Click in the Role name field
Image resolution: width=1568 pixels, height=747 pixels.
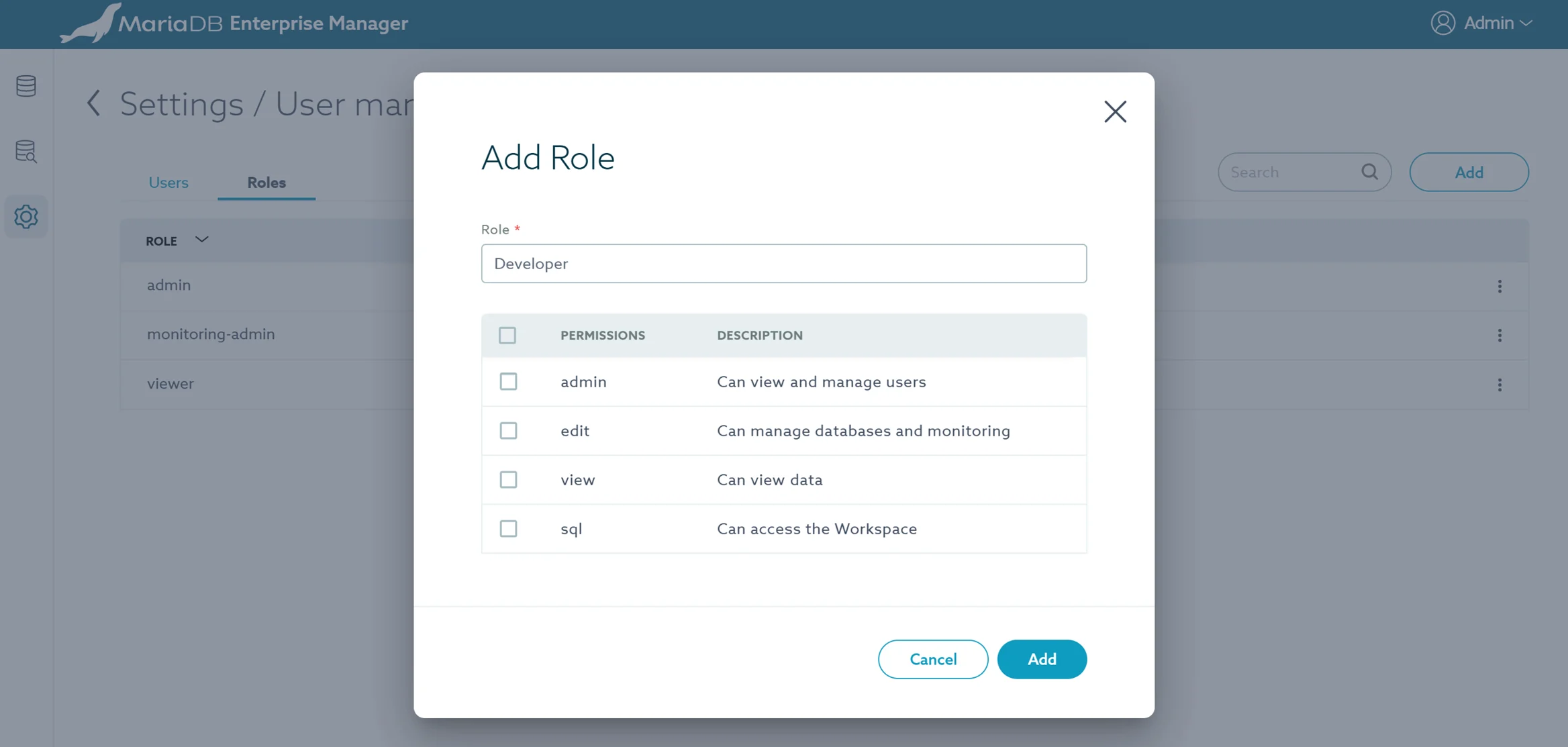point(783,263)
